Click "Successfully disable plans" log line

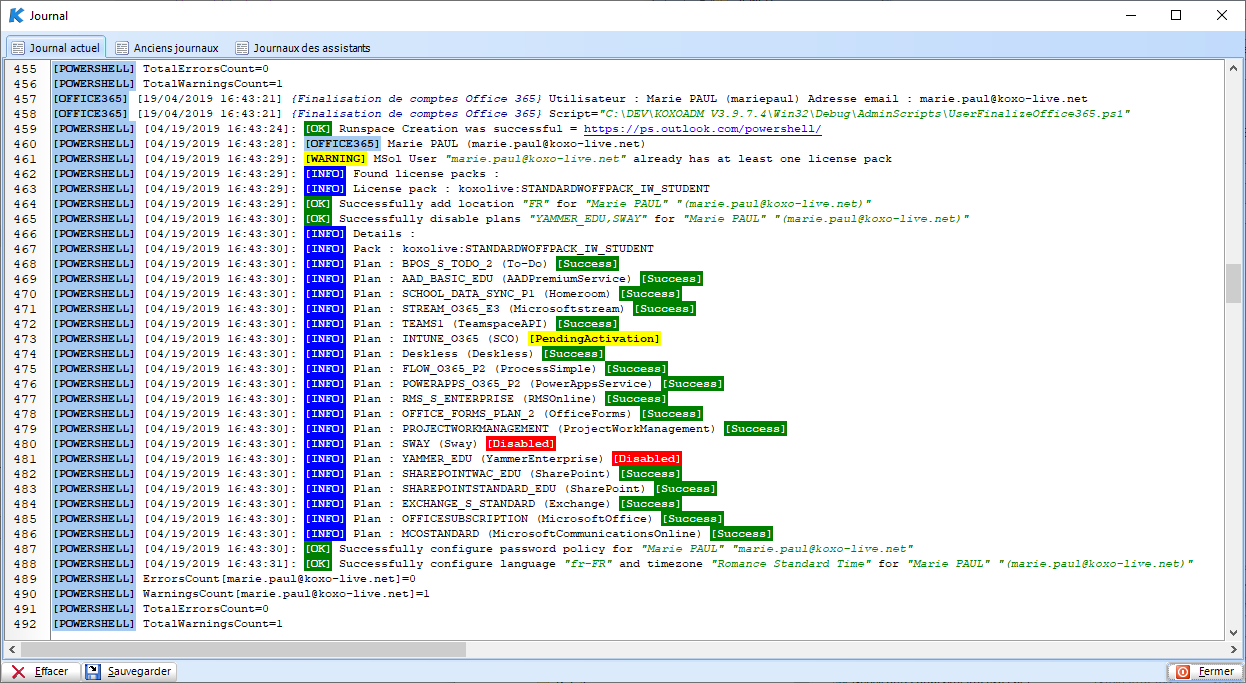[x=654, y=219]
